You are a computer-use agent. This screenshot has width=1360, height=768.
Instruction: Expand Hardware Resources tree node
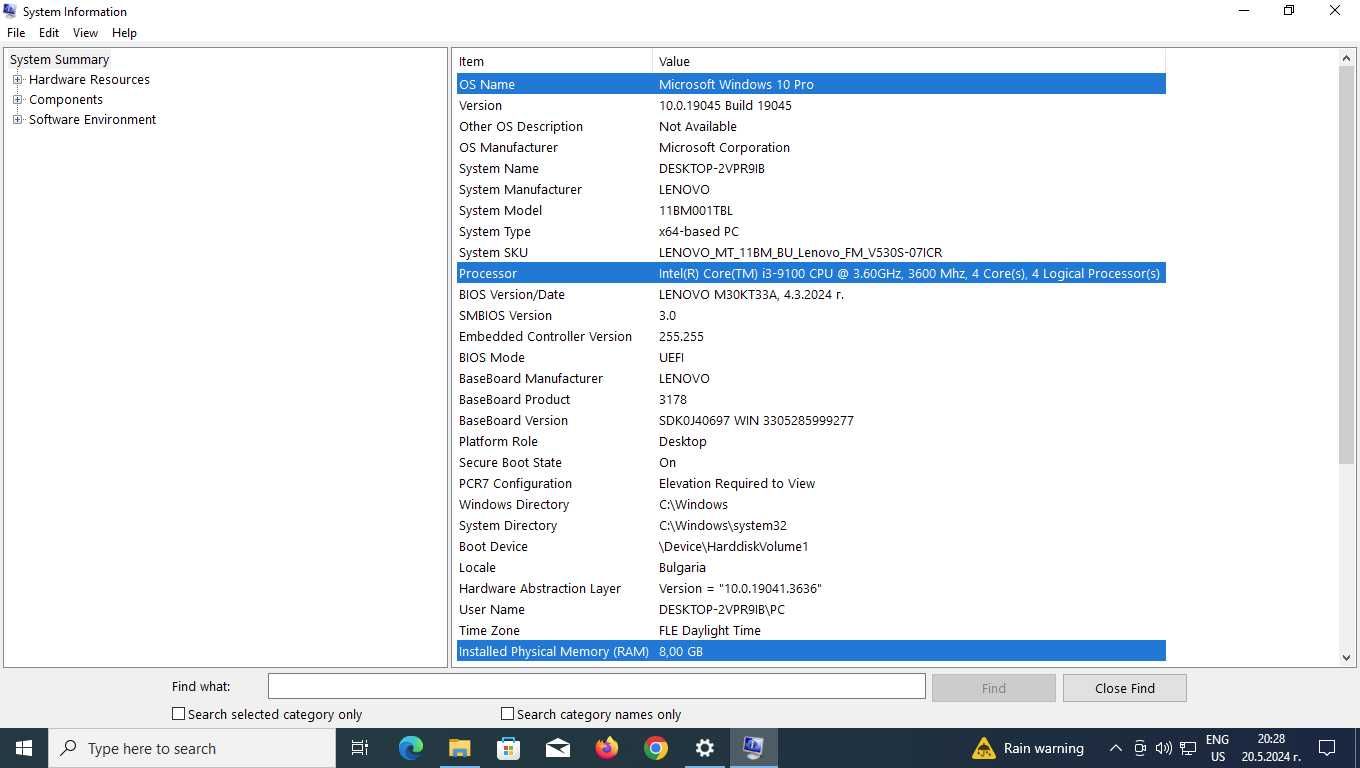click(17, 80)
